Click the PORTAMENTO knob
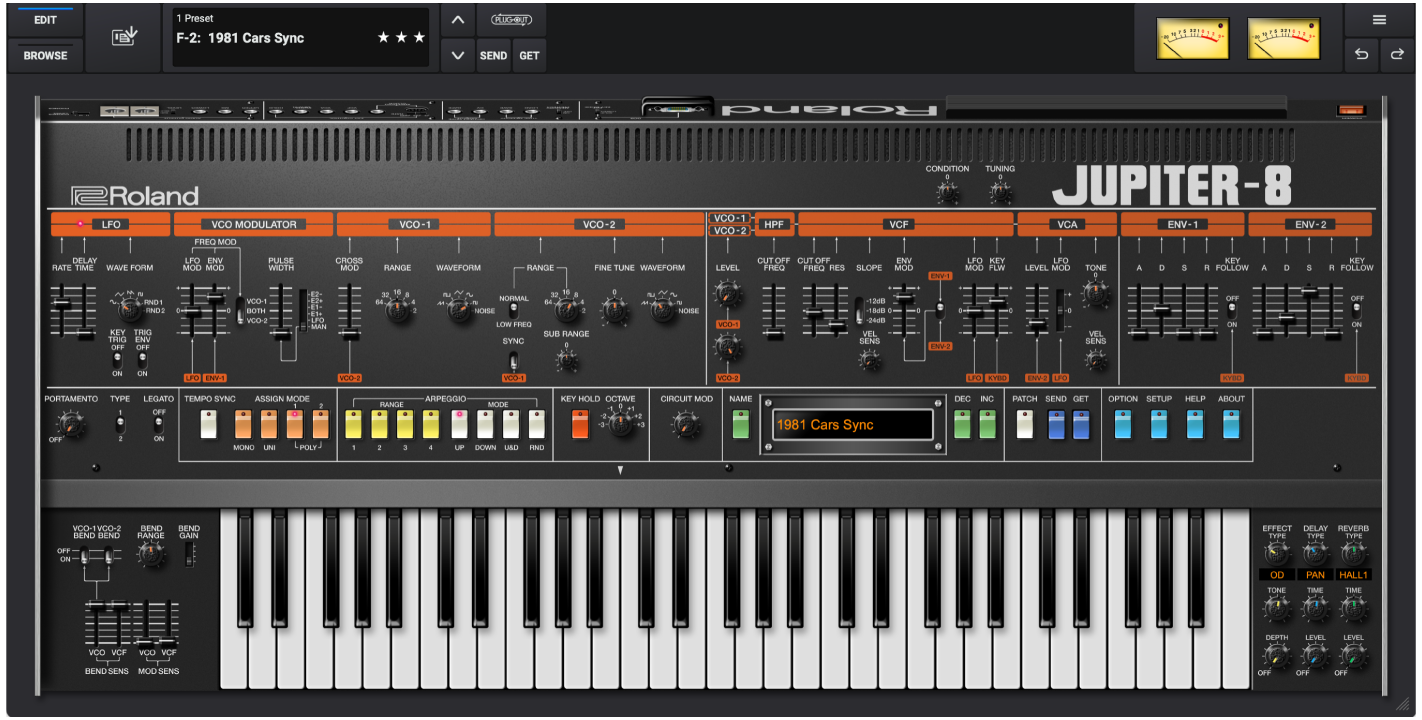This screenshot has width=1422, height=720. (73, 427)
